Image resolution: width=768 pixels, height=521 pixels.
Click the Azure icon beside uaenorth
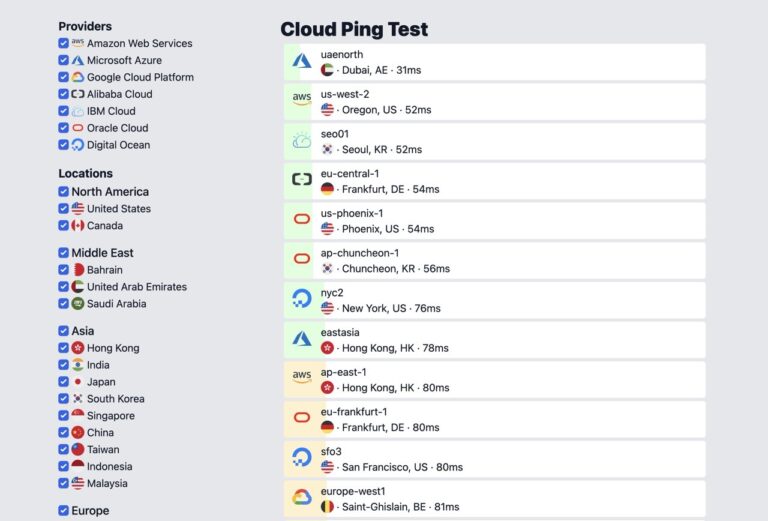click(301, 62)
